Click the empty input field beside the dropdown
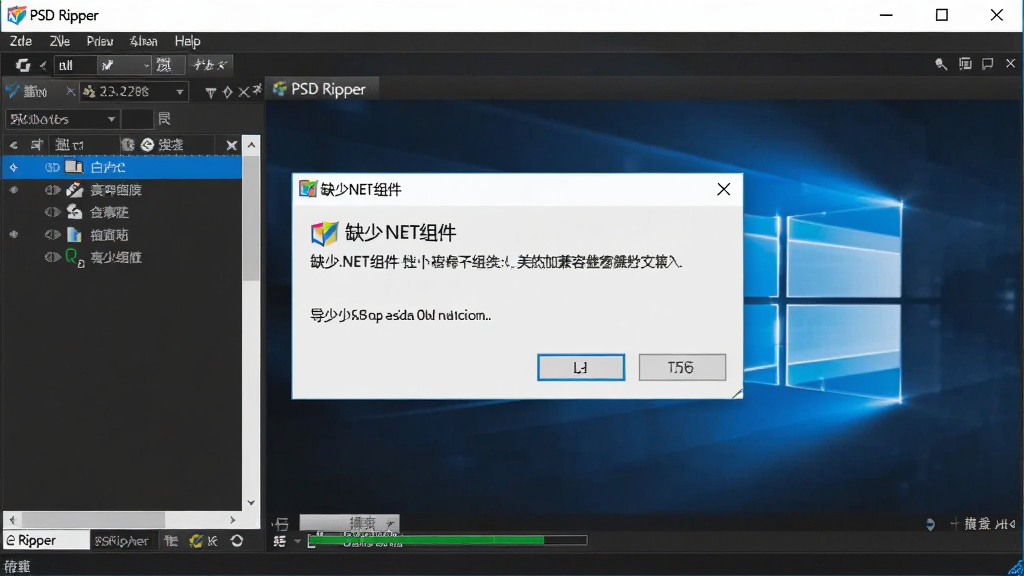The width and height of the screenshot is (1024, 576). tap(137, 119)
